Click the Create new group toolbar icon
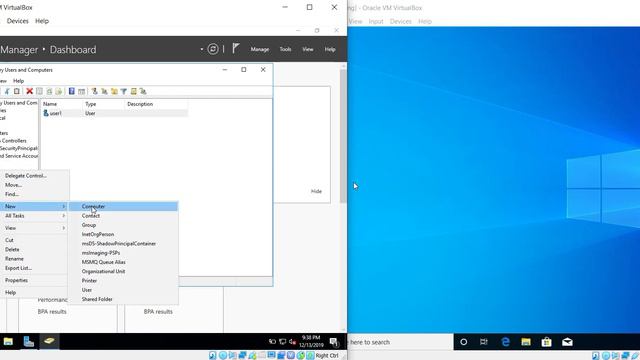 (104, 91)
